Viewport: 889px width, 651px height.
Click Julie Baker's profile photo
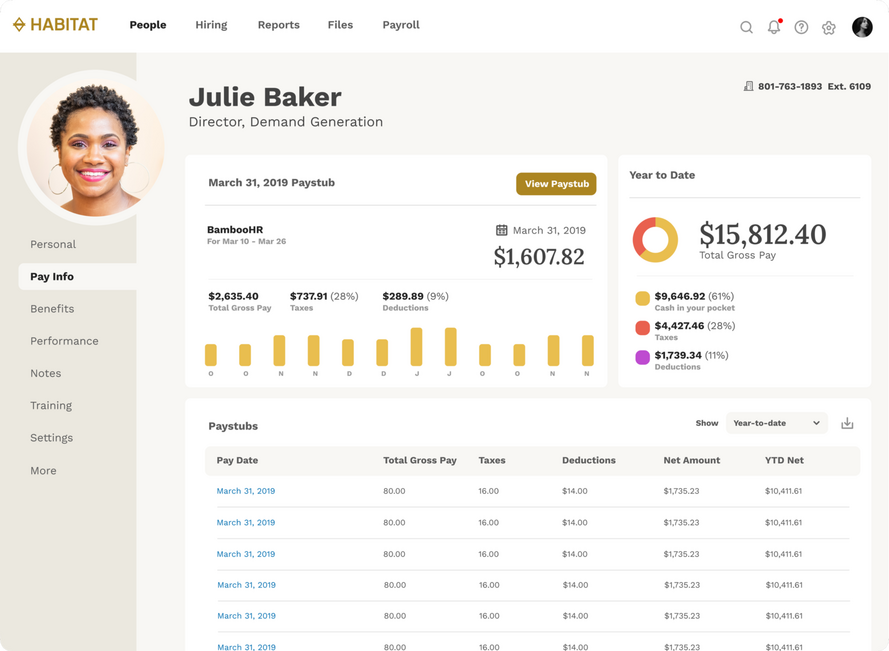pyautogui.click(x=92, y=147)
